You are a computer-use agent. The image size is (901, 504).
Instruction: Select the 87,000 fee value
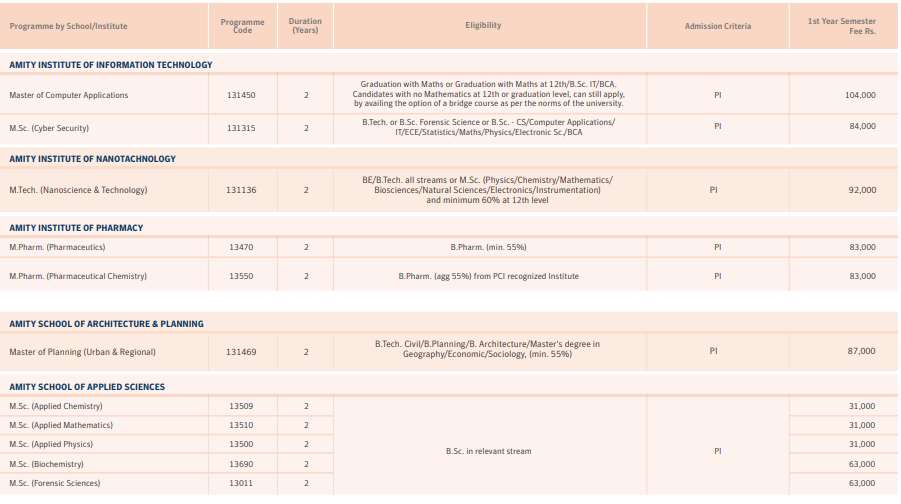(862, 351)
